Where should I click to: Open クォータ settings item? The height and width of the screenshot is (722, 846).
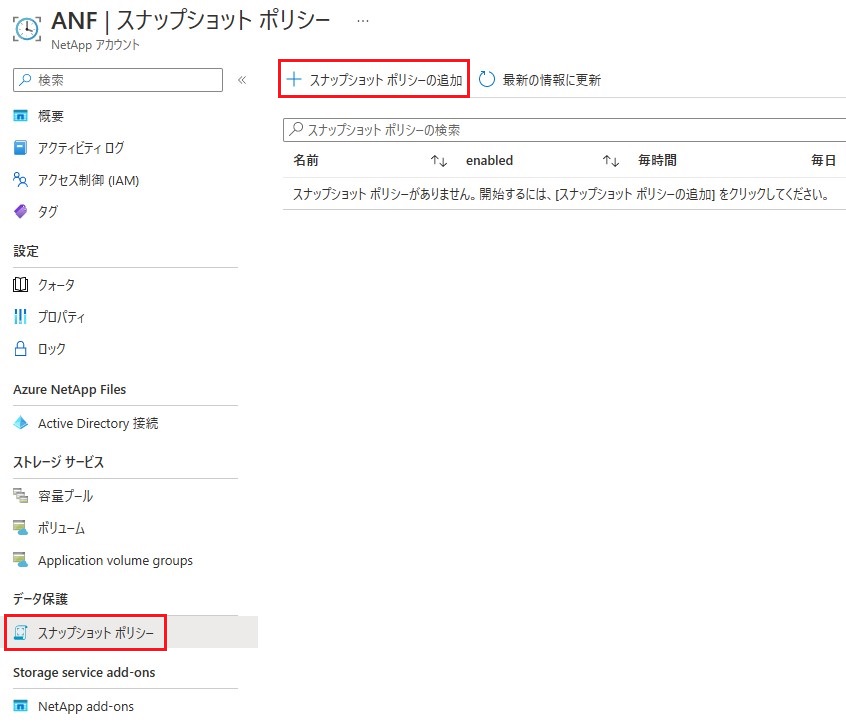56,285
